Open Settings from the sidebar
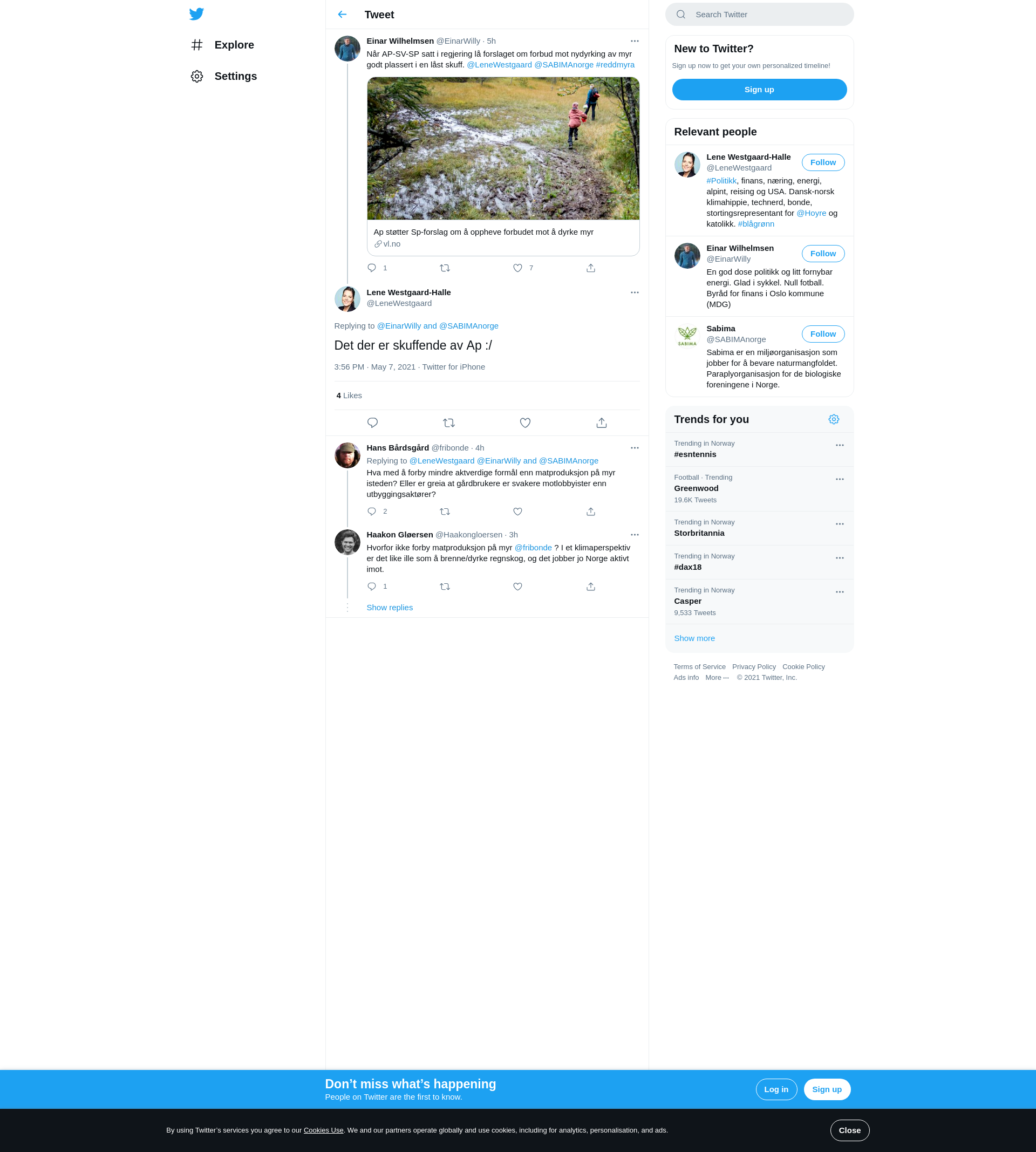The image size is (1036, 1152). click(x=224, y=76)
